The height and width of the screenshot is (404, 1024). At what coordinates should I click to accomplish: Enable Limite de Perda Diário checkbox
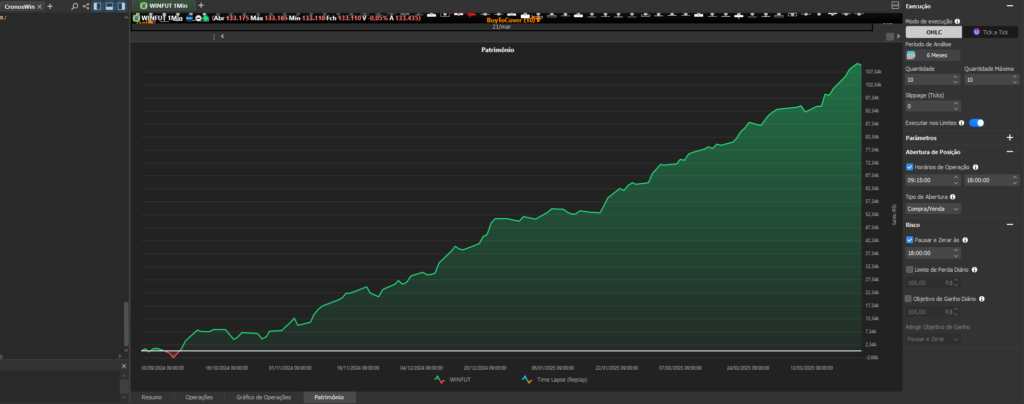(910, 270)
